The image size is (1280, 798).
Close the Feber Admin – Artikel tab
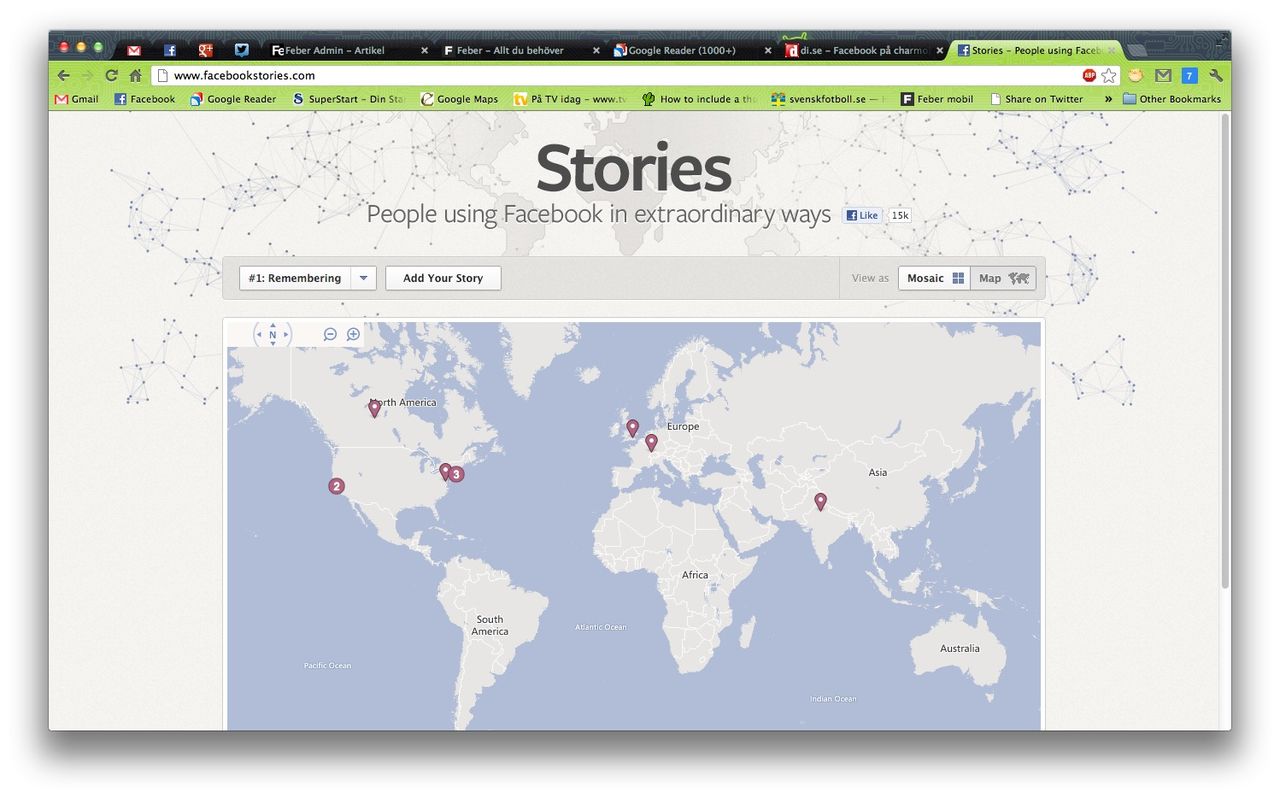pyautogui.click(x=424, y=50)
